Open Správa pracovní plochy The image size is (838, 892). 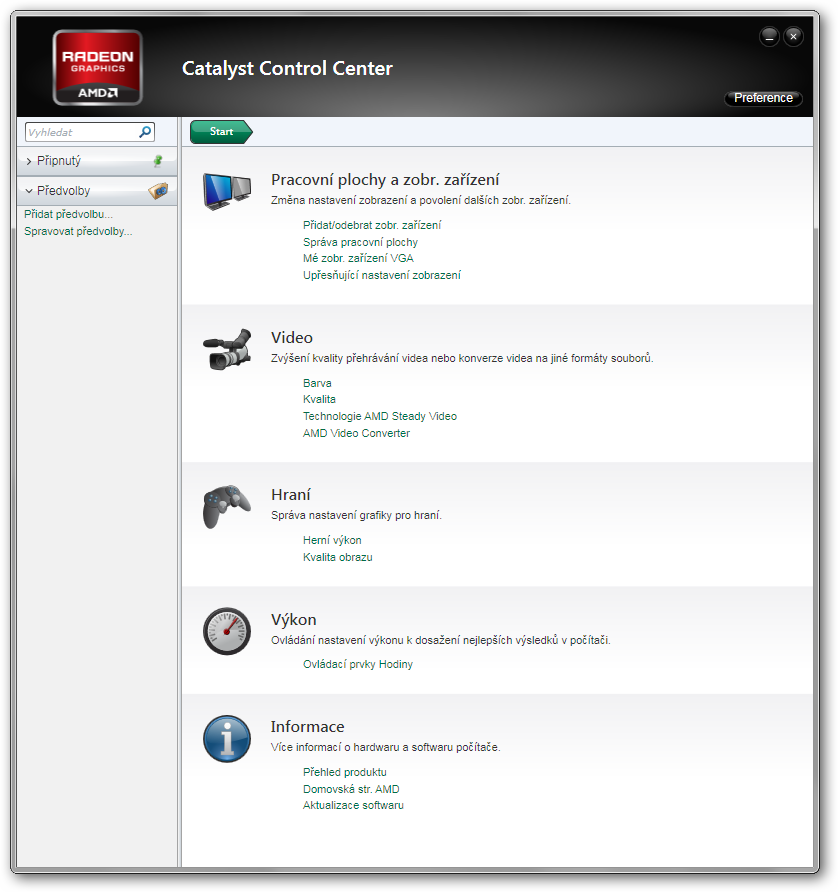coord(360,242)
